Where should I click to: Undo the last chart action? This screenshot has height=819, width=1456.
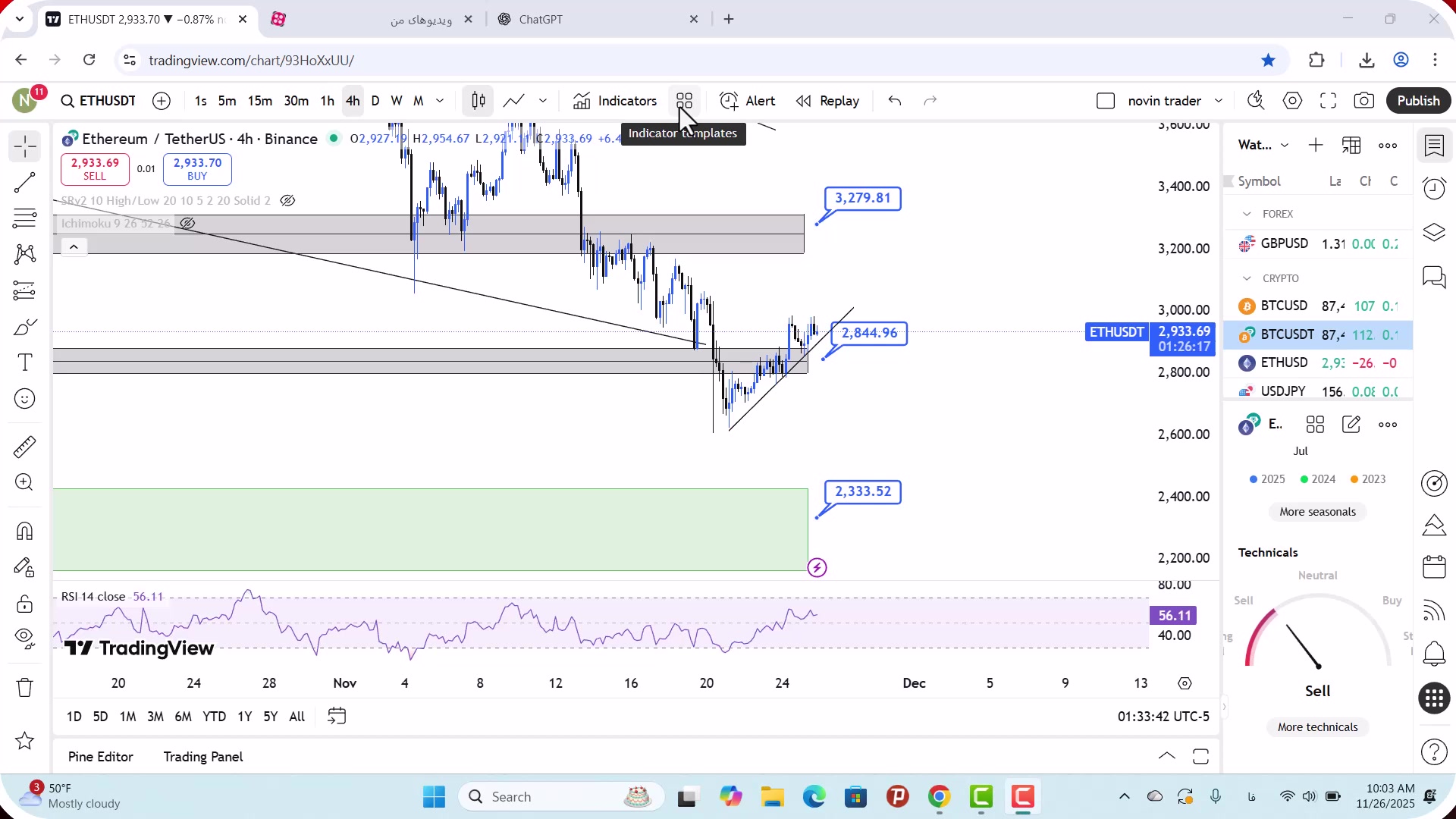coord(895,101)
